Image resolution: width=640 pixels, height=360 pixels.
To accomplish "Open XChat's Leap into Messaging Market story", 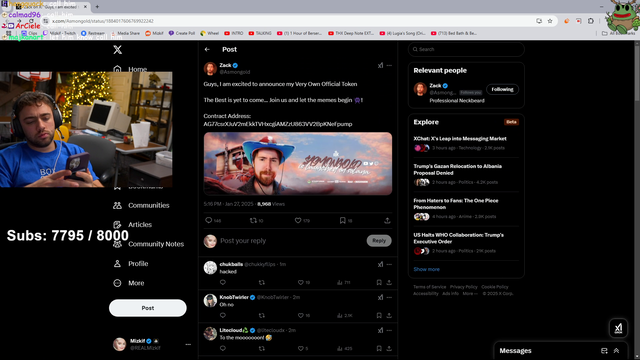I will pyautogui.click(x=460, y=139).
